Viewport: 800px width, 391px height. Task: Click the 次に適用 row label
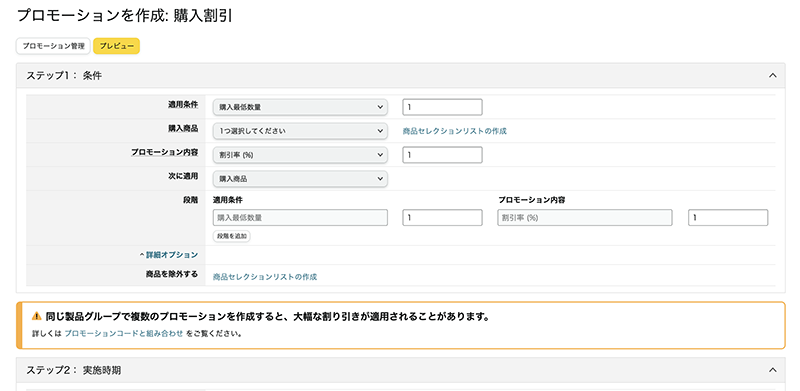click(x=184, y=176)
